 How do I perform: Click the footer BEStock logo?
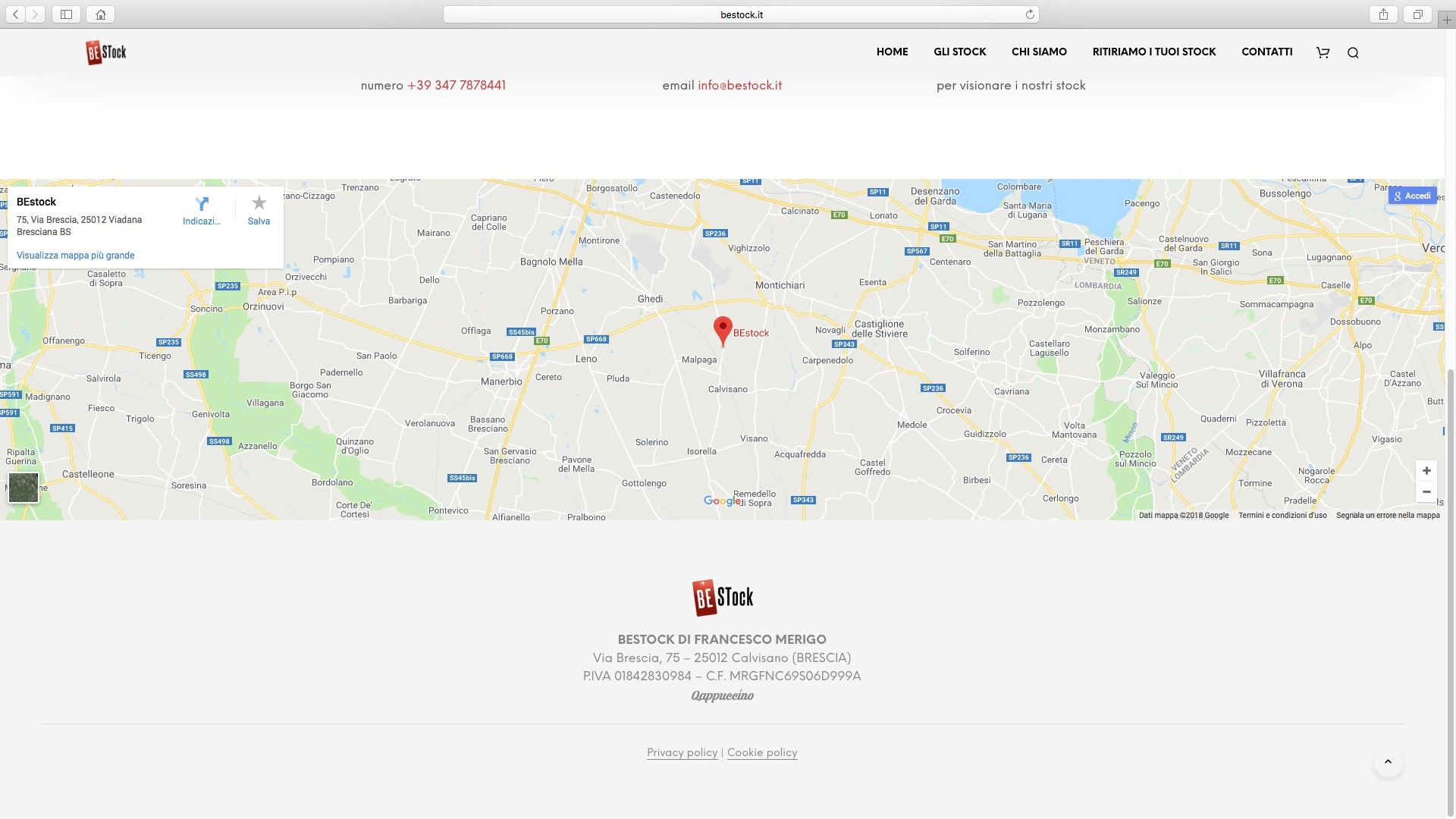point(723,598)
